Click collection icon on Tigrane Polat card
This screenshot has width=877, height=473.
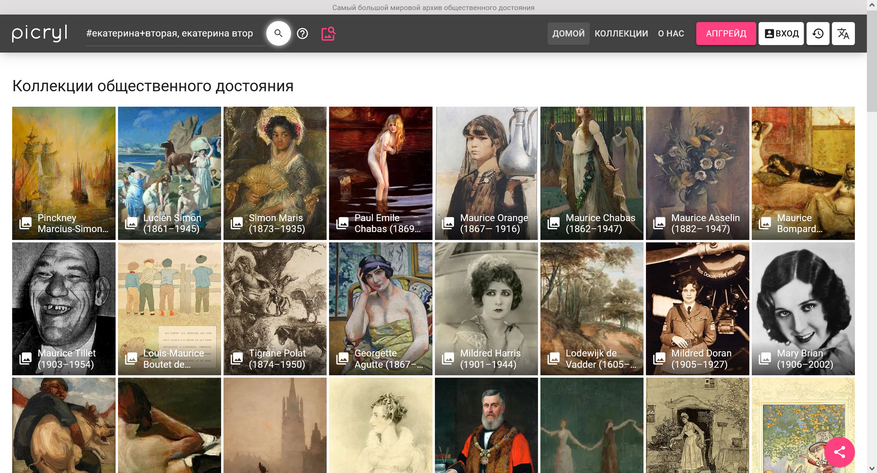(x=237, y=358)
